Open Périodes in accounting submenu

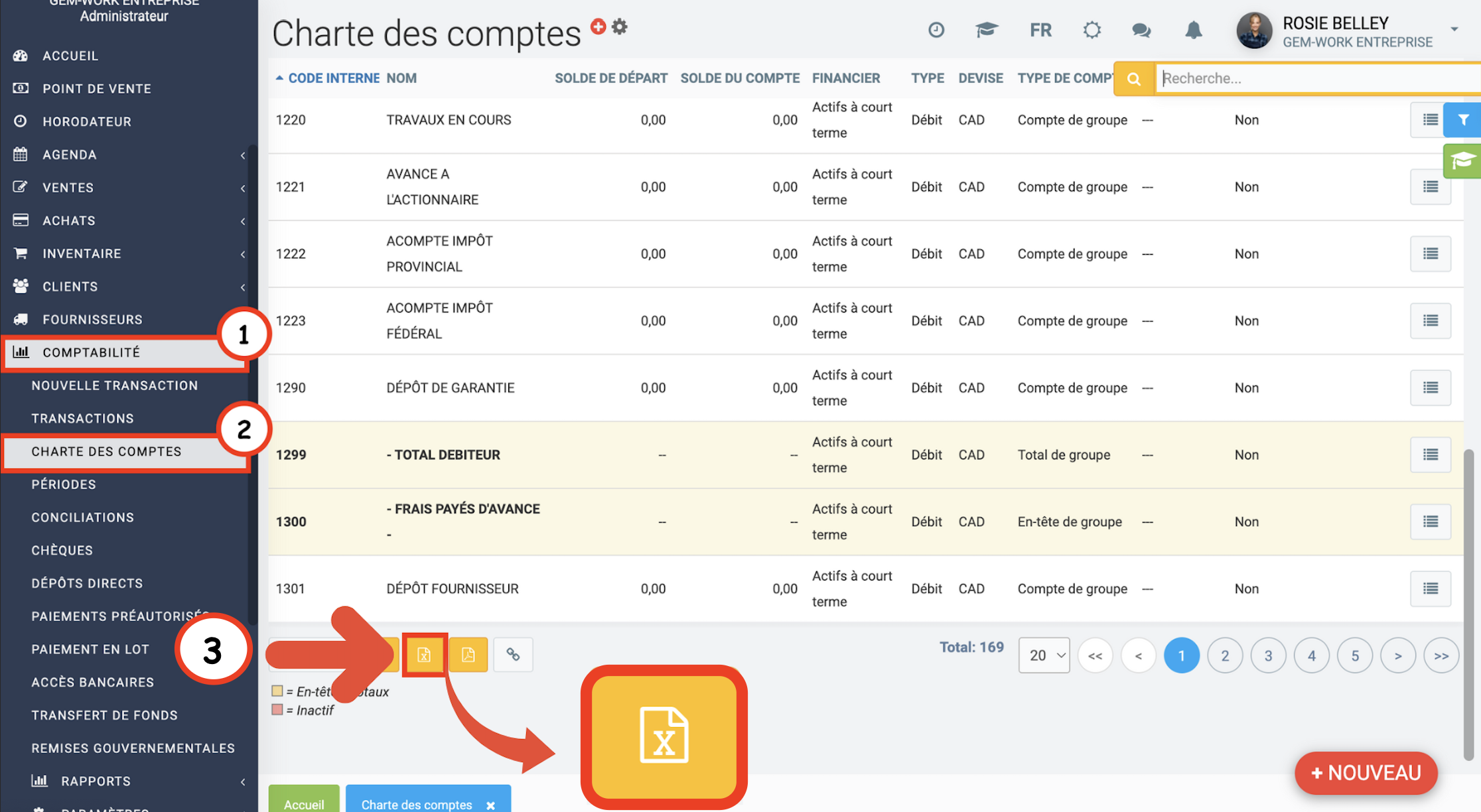click(x=64, y=484)
